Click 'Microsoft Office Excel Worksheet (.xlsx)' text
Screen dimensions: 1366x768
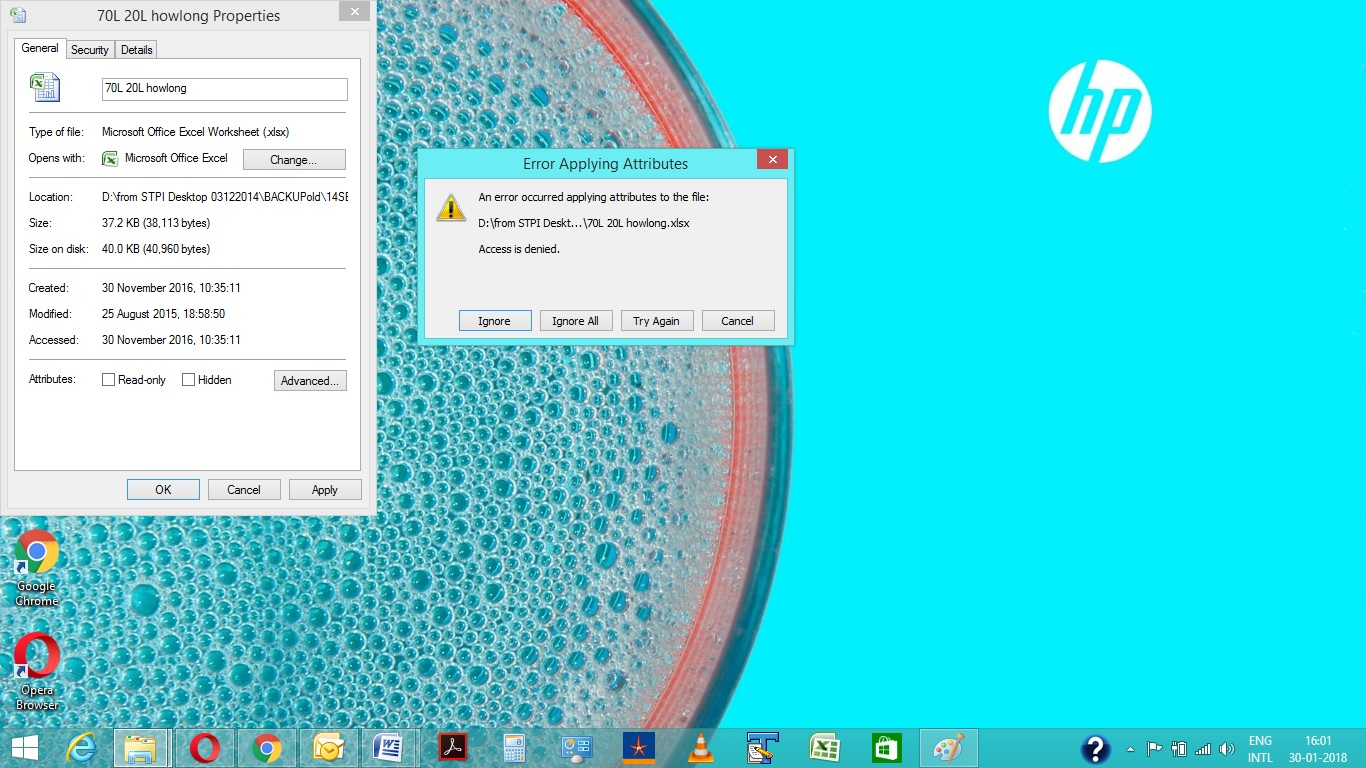(196, 132)
